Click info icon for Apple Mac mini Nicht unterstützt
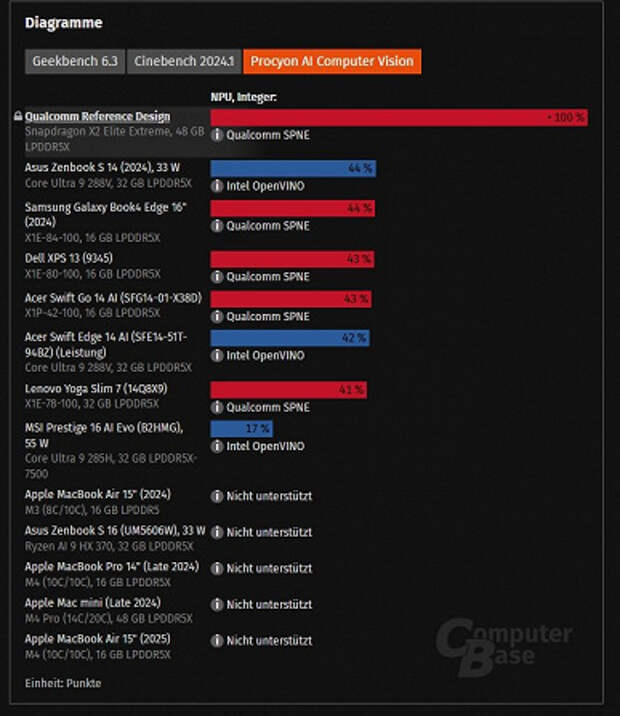This screenshot has height=716, width=620. (216, 604)
